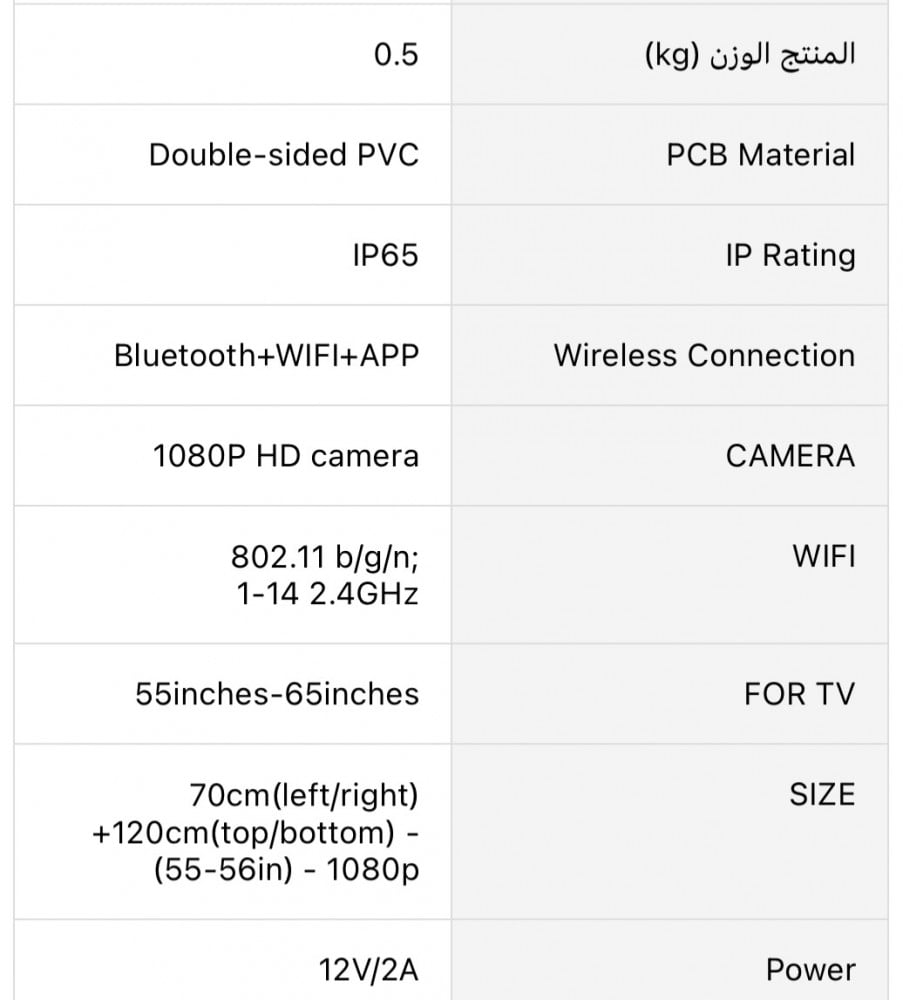Click the 1080P HD camera value
The image size is (903, 1000).
pyautogui.click(x=286, y=456)
